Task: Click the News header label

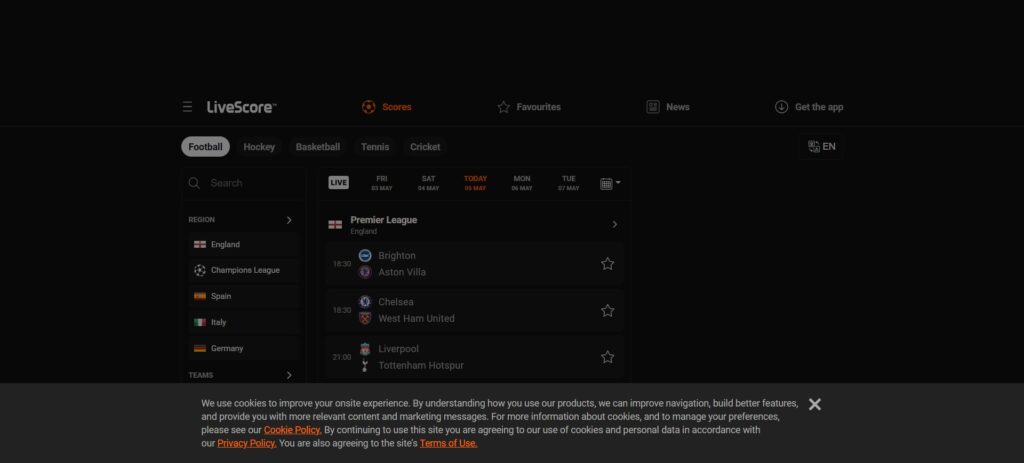Action: [x=678, y=107]
